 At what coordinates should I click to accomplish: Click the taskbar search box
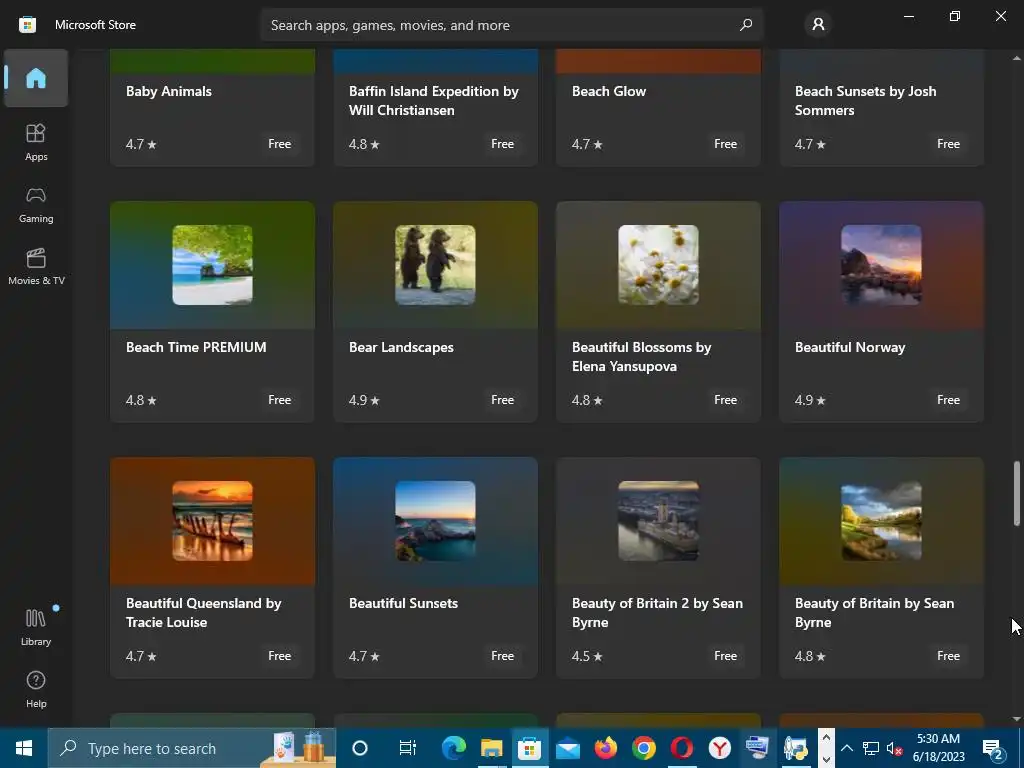point(191,748)
